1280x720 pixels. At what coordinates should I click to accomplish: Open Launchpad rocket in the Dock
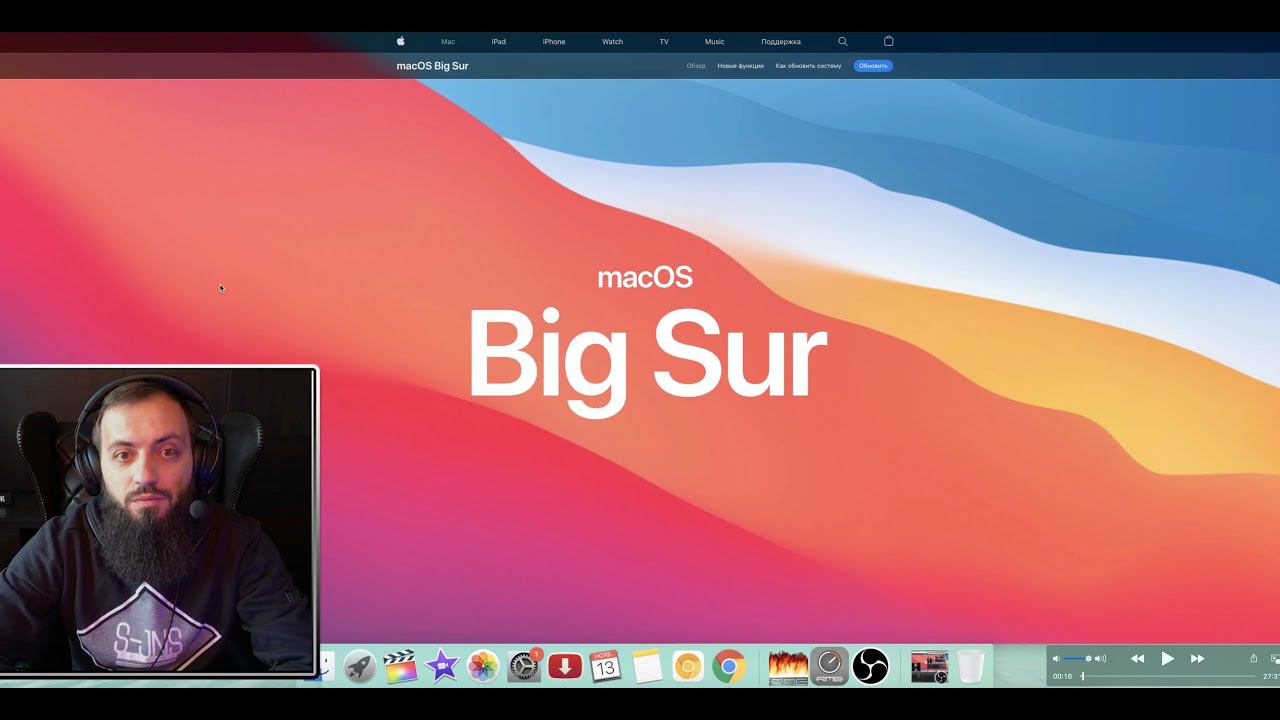360,666
